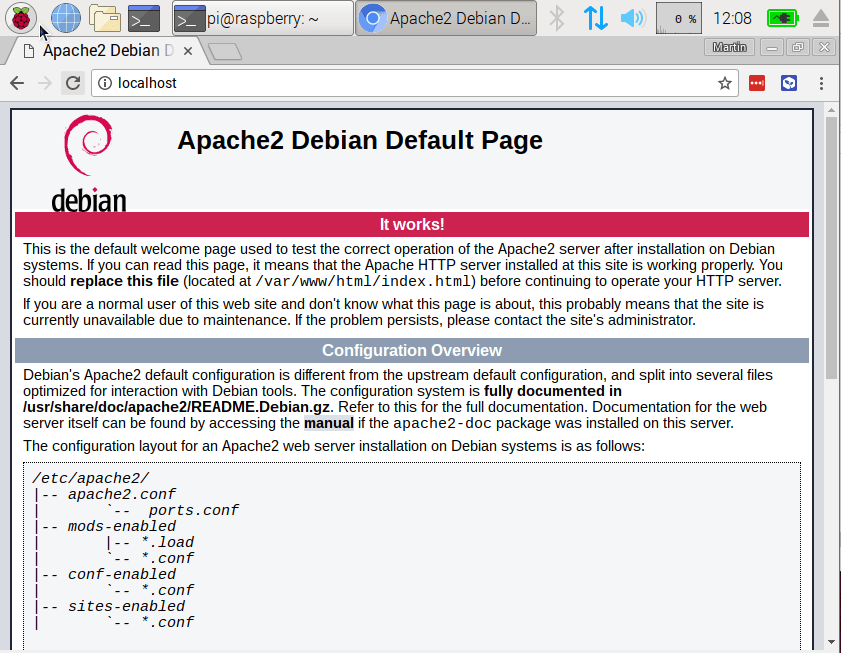Open a new browser tab
Screen dimensions: 841x653
click(225, 52)
